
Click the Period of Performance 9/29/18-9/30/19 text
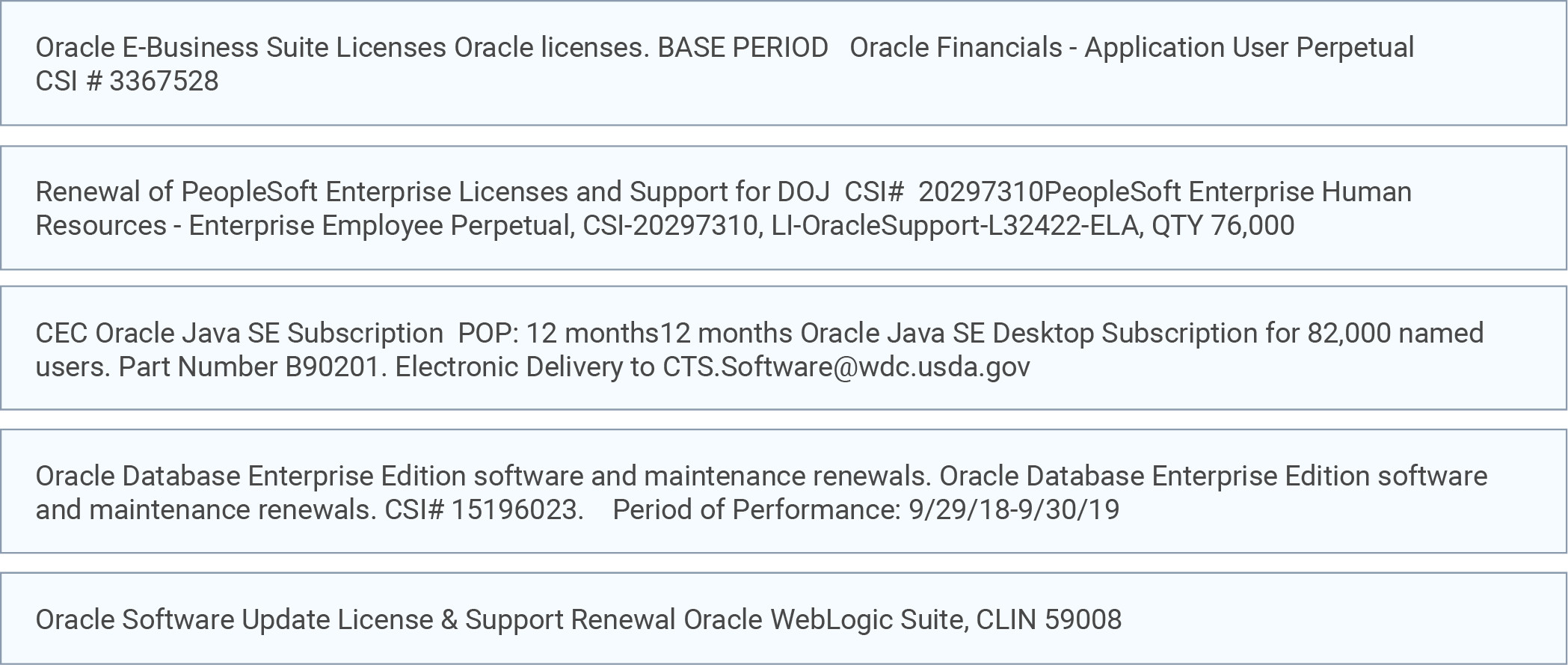866,509
